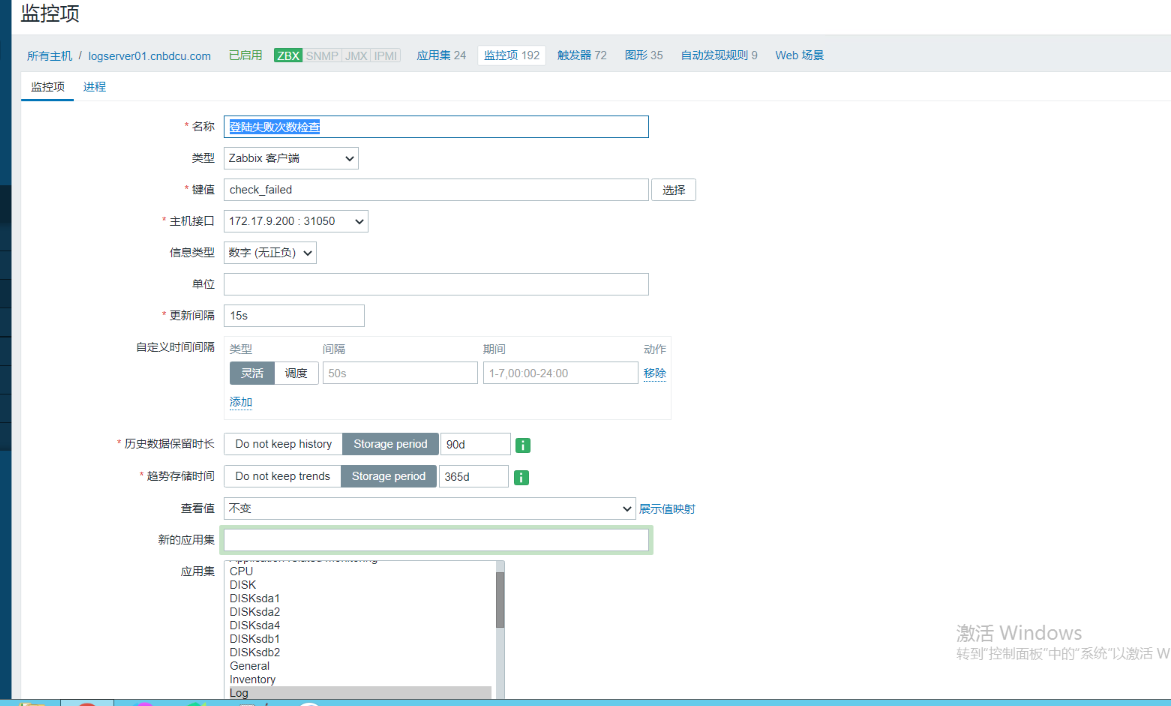1171x706 pixels.
Task: Click the trends 365d value field
Action: point(473,476)
